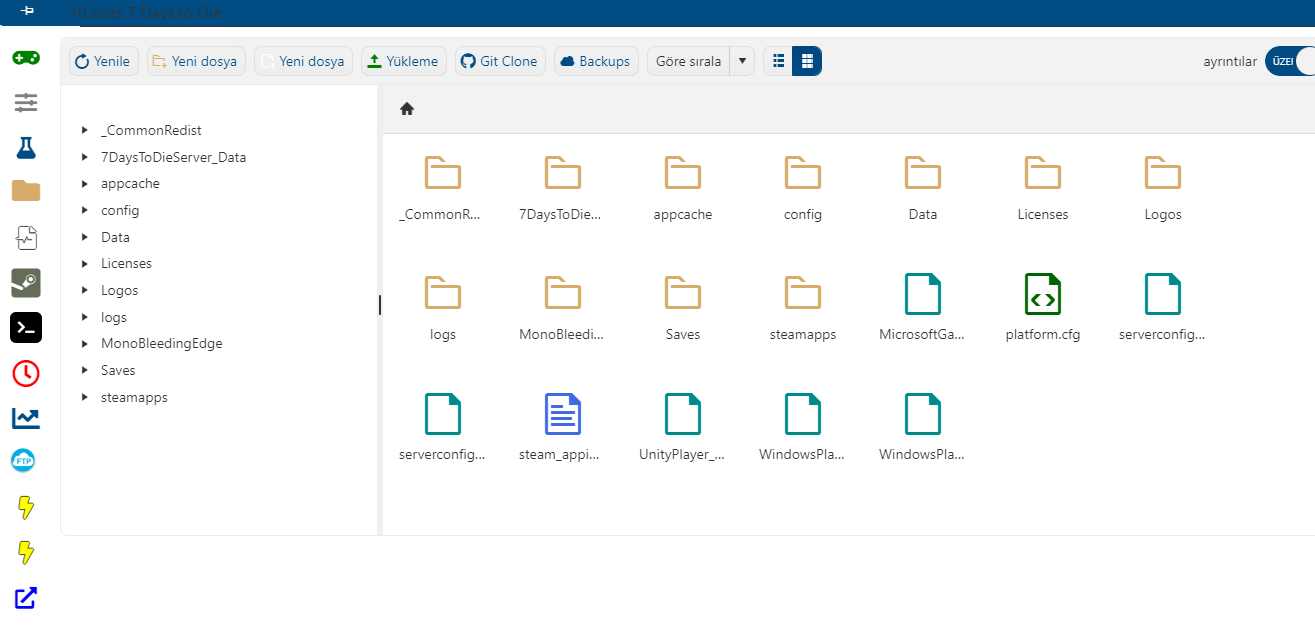
Task: Open the folder file-manager sidebar icon
Action: (26, 191)
